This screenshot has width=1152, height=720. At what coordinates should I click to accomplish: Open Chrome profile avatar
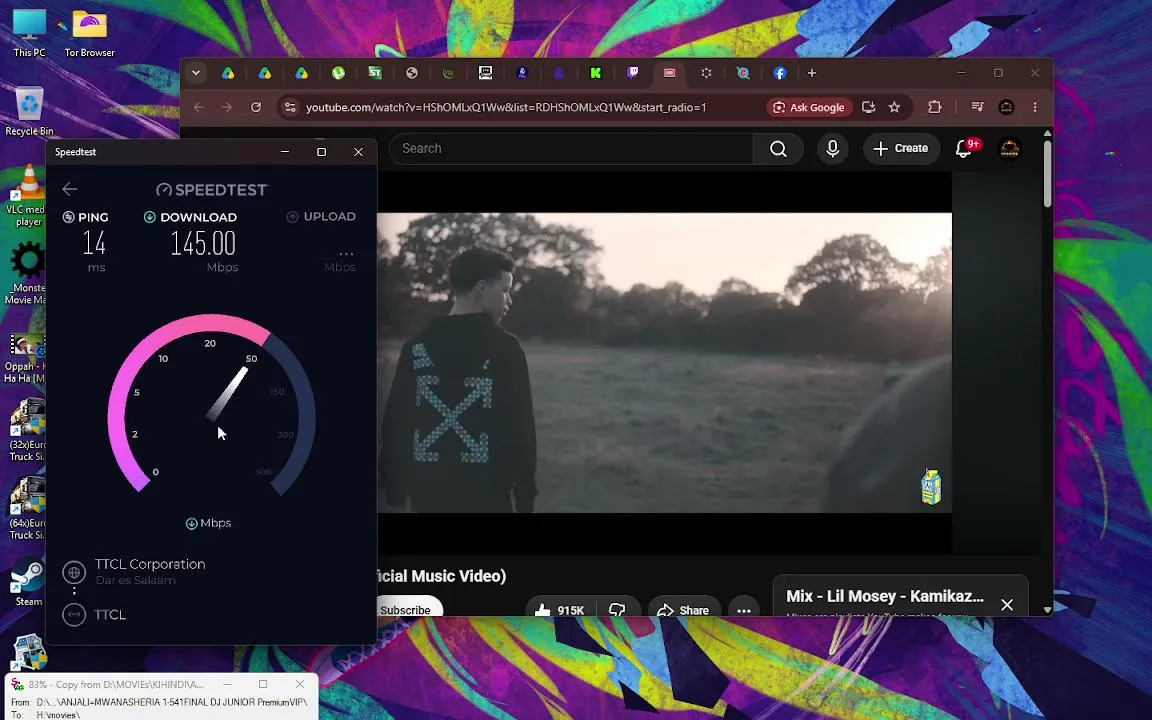tap(1007, 107)
